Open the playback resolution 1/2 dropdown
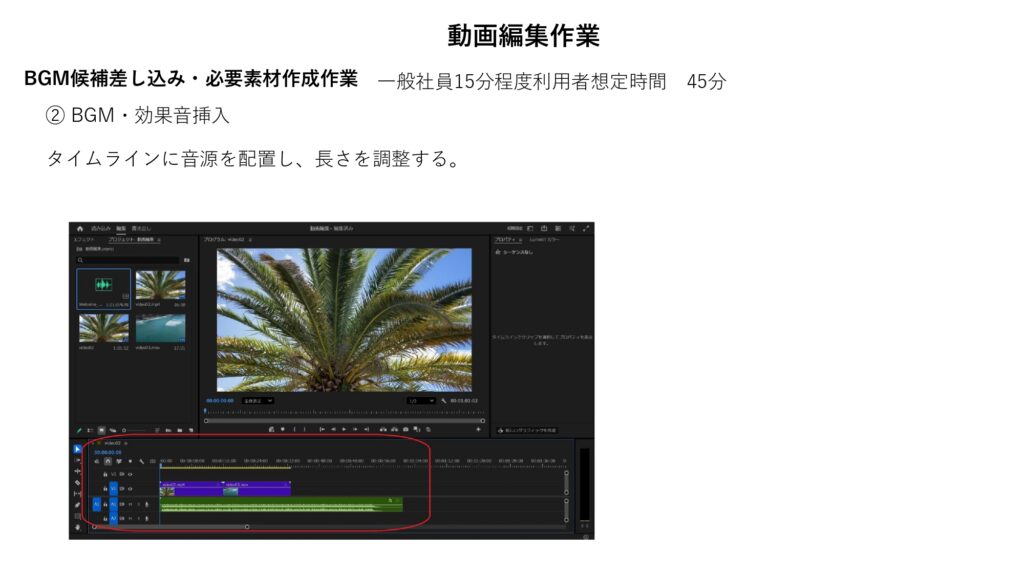The height and width of the screenshot is (576, 1024). (420, 400)
